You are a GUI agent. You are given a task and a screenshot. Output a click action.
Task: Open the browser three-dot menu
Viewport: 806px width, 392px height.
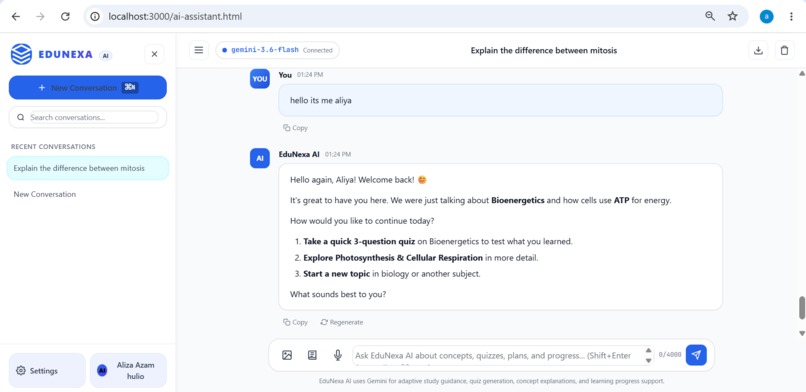coord(791,16)
